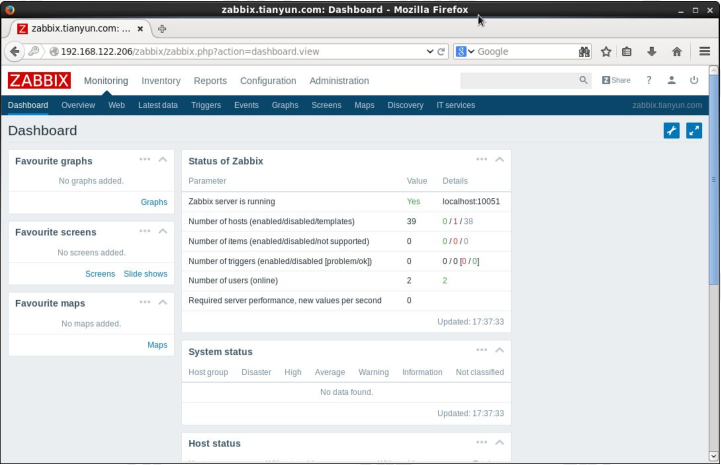Toggle fullscreen dashboard mode
Viewport: 721px width, 465px height.
694,131
